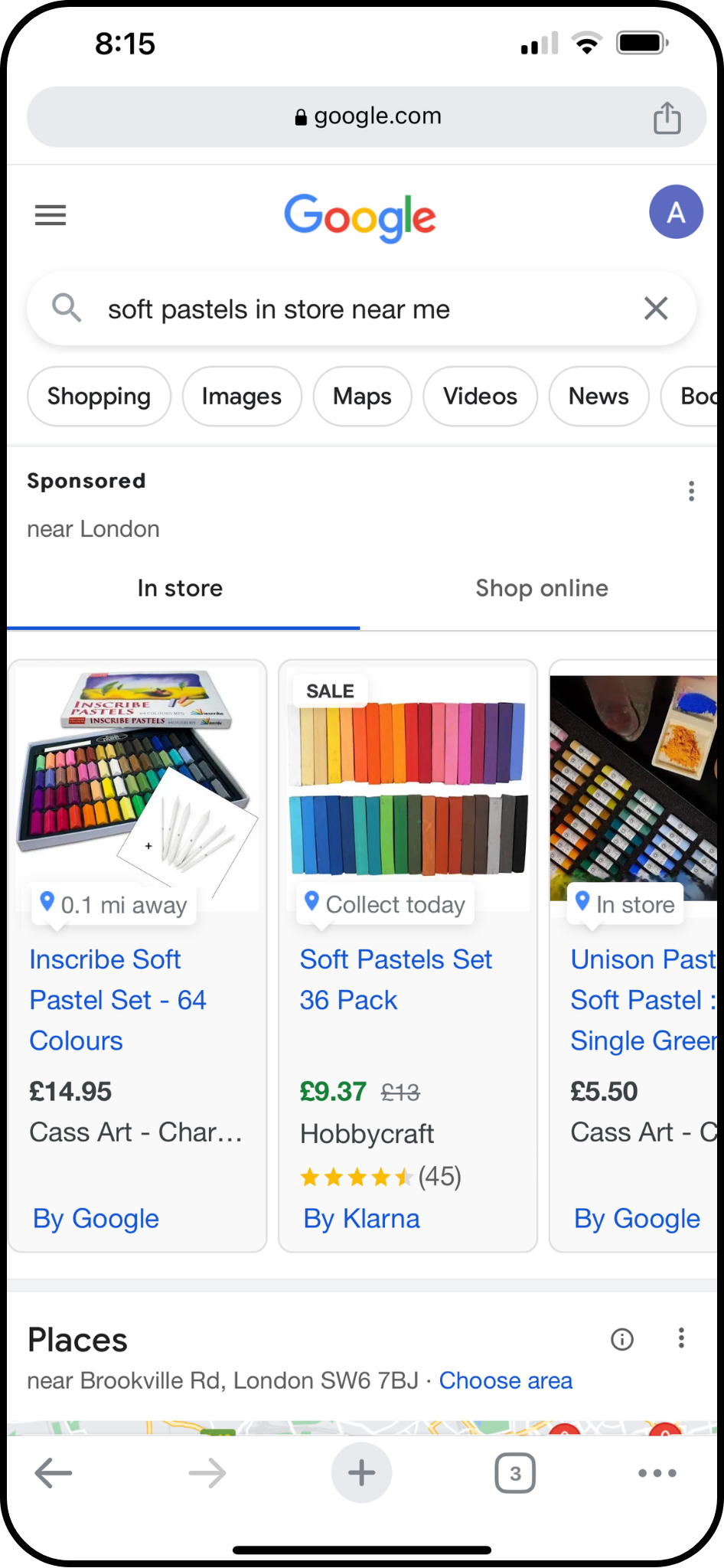Tap the Maps filter chip

point(362,396)
